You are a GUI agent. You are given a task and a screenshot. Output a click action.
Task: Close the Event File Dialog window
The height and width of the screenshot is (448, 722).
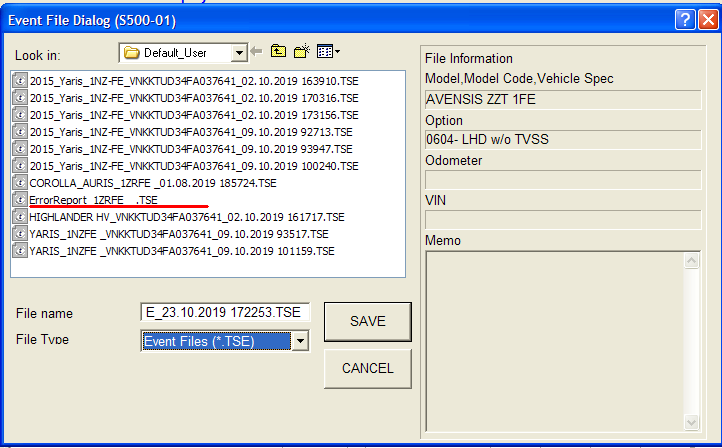706,18
